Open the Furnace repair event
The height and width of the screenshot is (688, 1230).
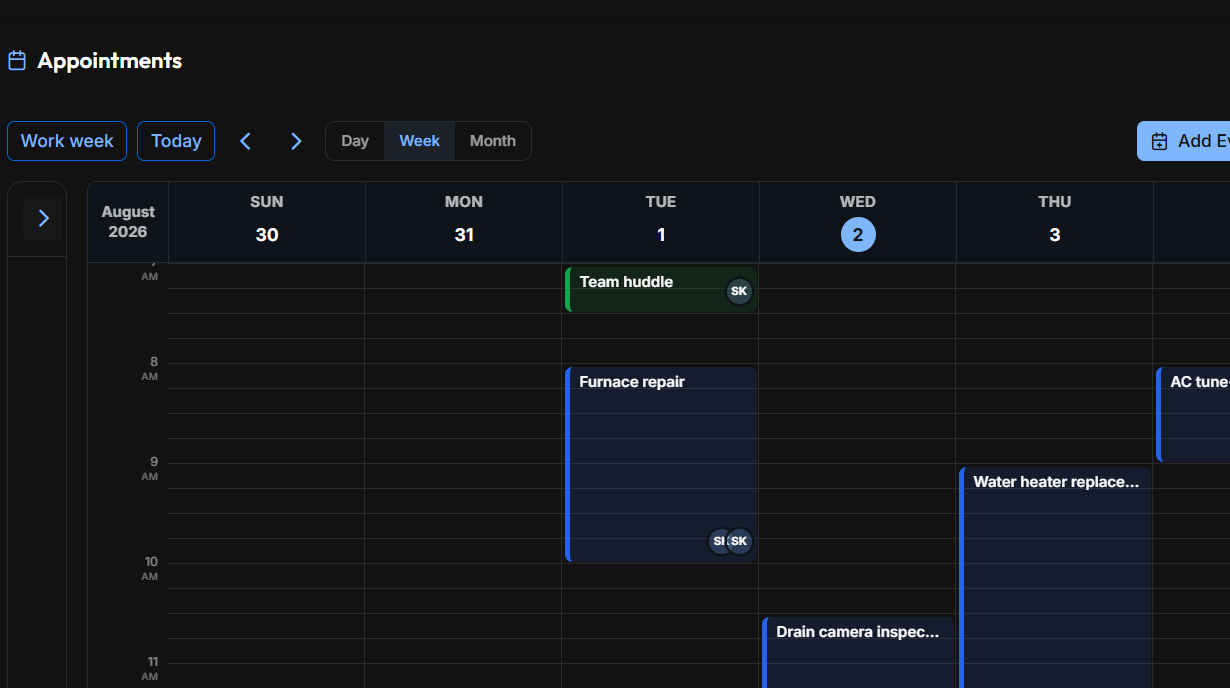coord(661,464)
